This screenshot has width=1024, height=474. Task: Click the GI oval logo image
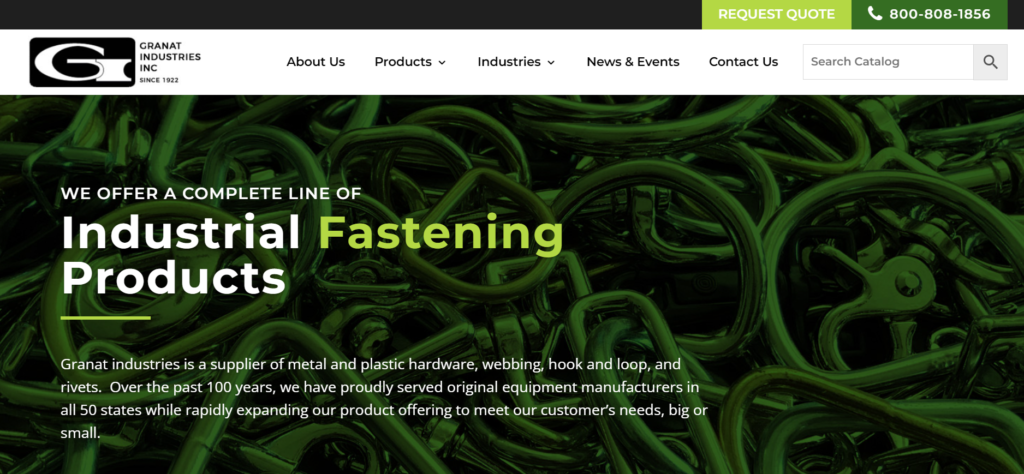point(82,62)
